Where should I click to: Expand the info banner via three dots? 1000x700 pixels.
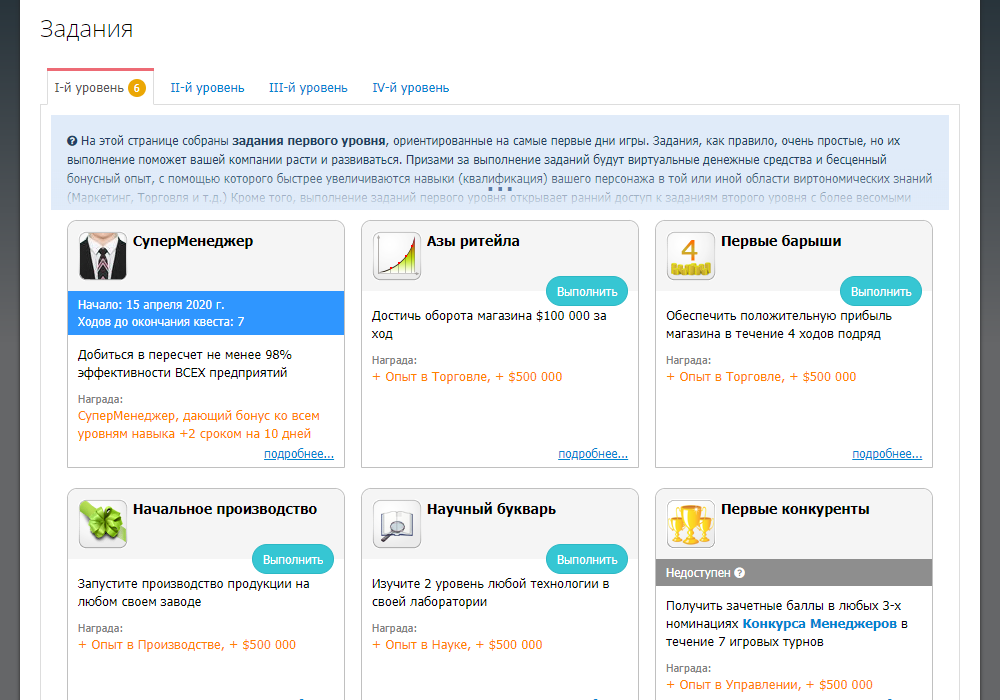(500, 189)
